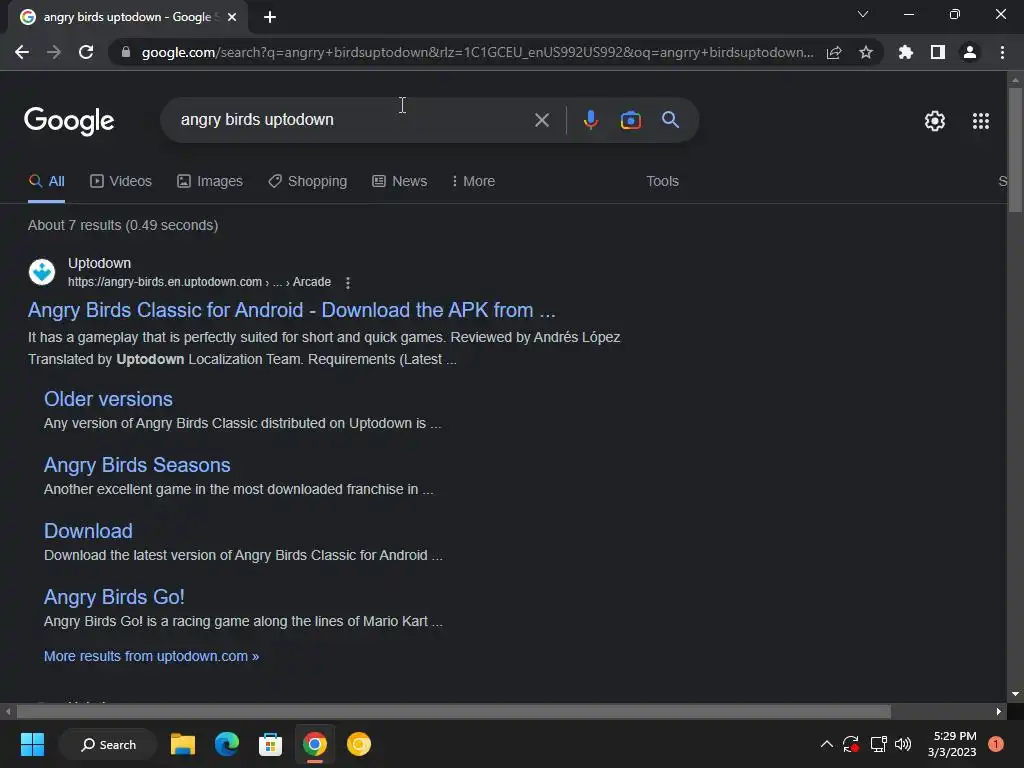This screenshot has width=1024, height=768.
Task: Open Chrome Canary from taskbar
Action: pos(359,744)
